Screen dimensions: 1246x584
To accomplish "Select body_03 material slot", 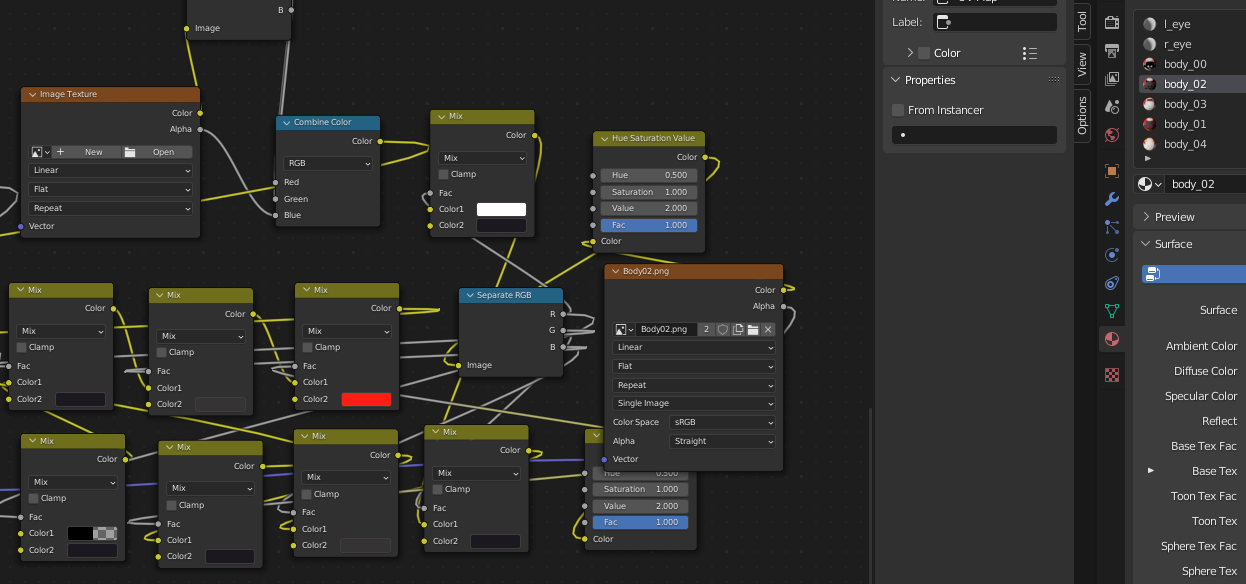I will (1192, 104).
